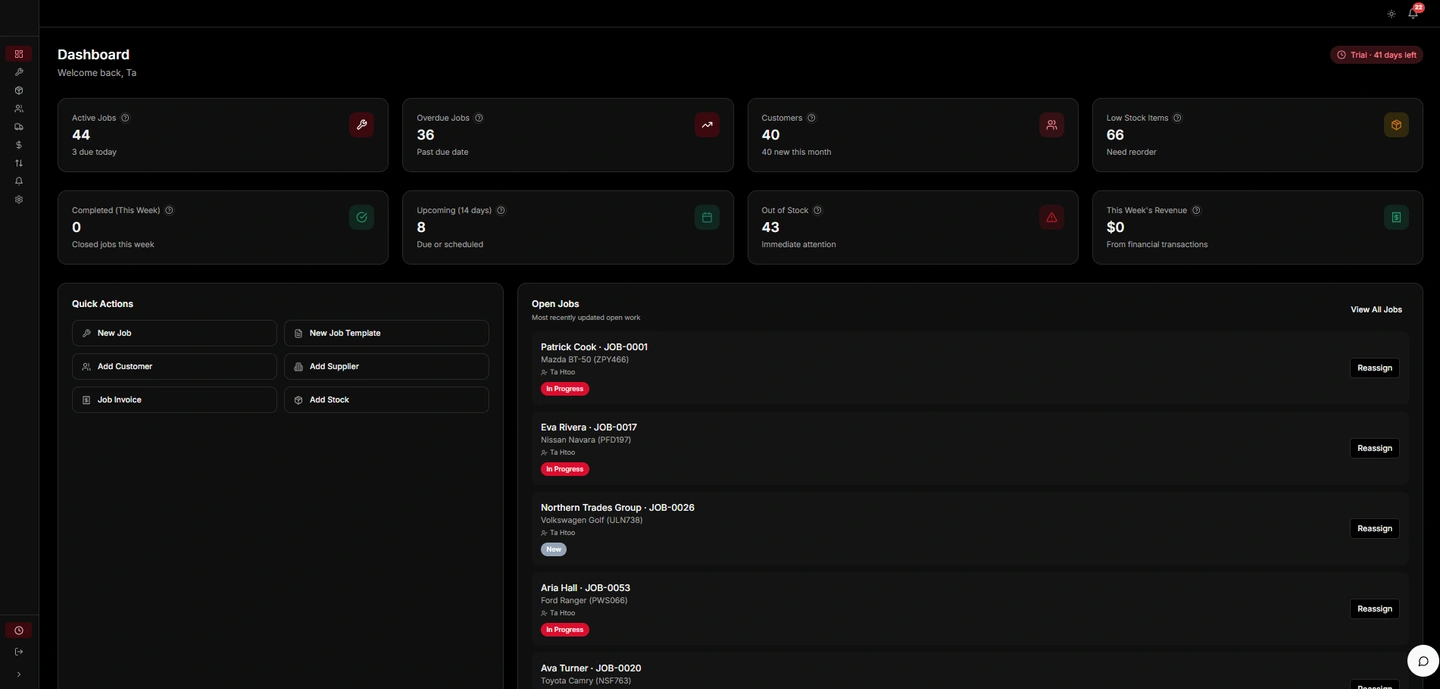1440x689 pixels.
Task: Toggle the light/dark theme sun icon
Action: tap(1391, 14)
